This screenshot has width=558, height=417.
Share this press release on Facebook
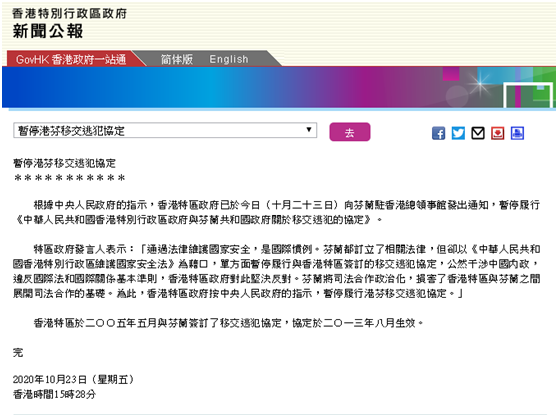click(x=438, y=133)
